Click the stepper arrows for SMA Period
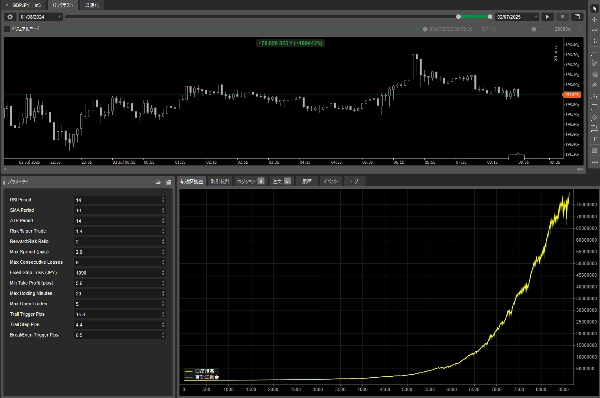The width and height of the screenshot is (600, 398). pos(163,210)
